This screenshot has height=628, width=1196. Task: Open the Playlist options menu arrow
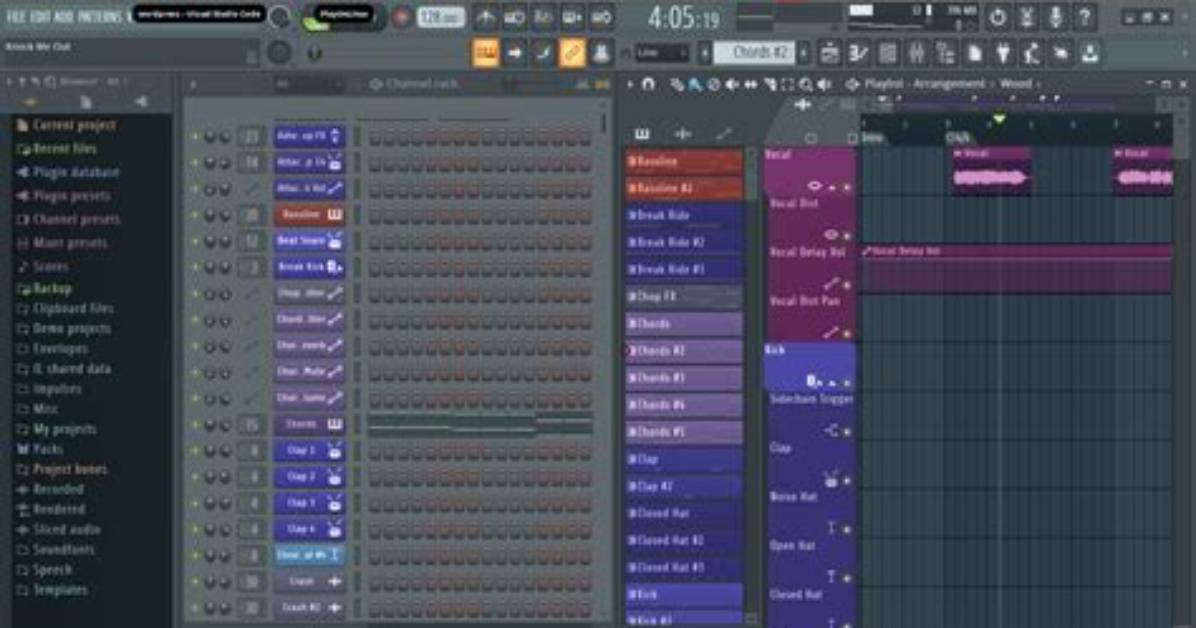click(631, 84)
